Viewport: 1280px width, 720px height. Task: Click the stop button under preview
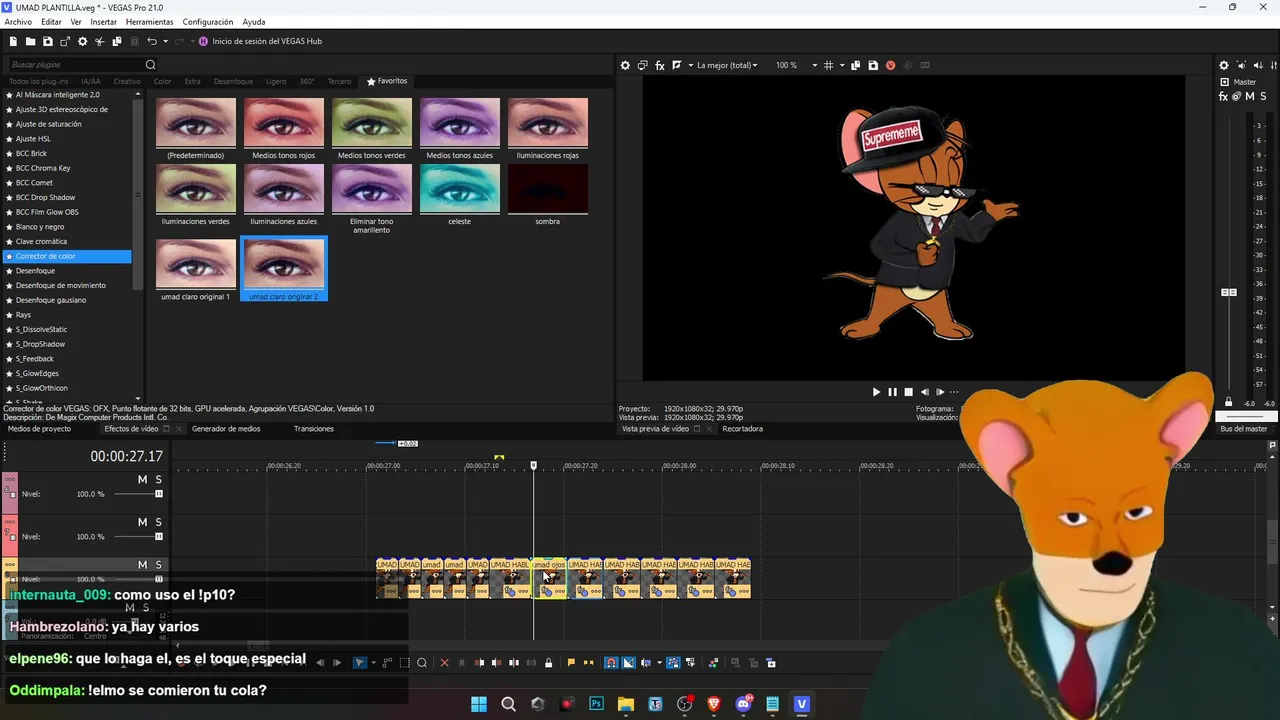click(908, 392)
